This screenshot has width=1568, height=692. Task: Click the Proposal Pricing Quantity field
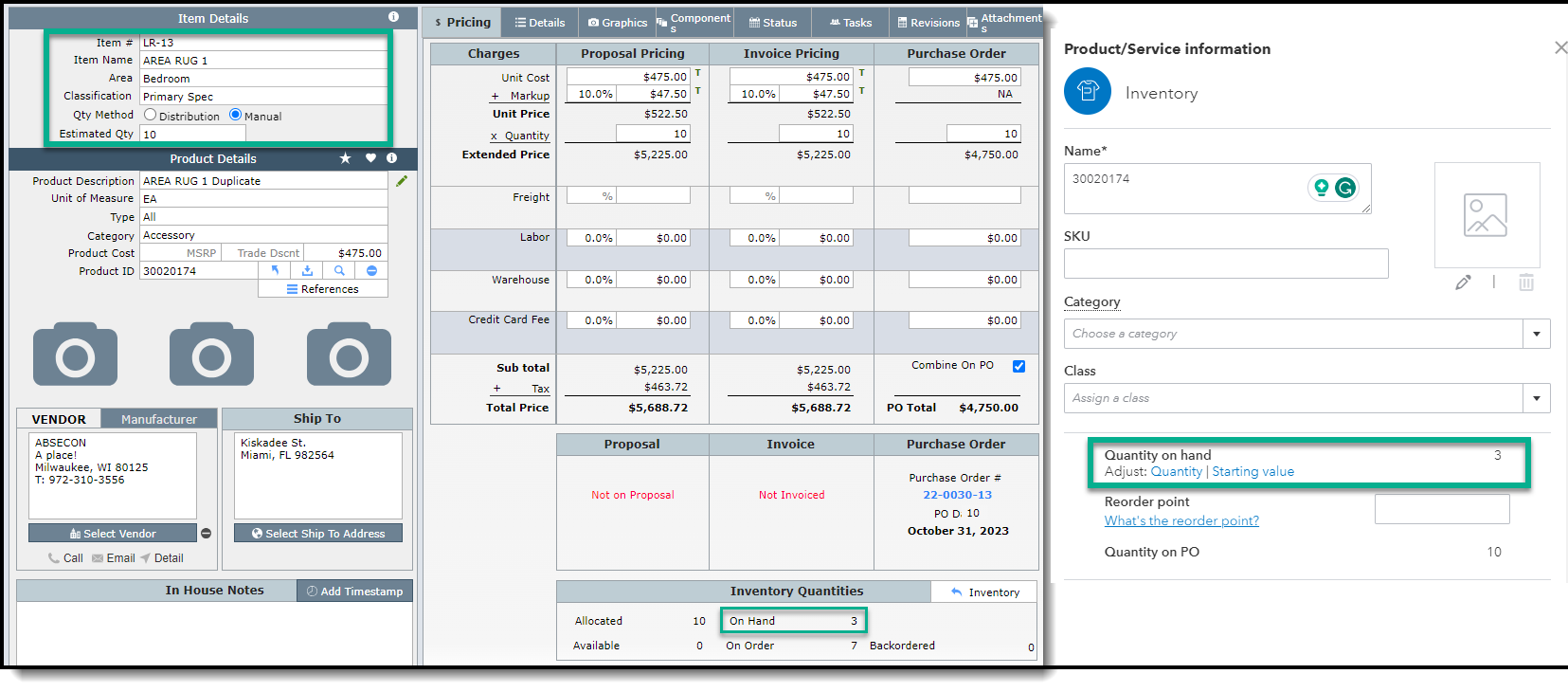point(653,134)
